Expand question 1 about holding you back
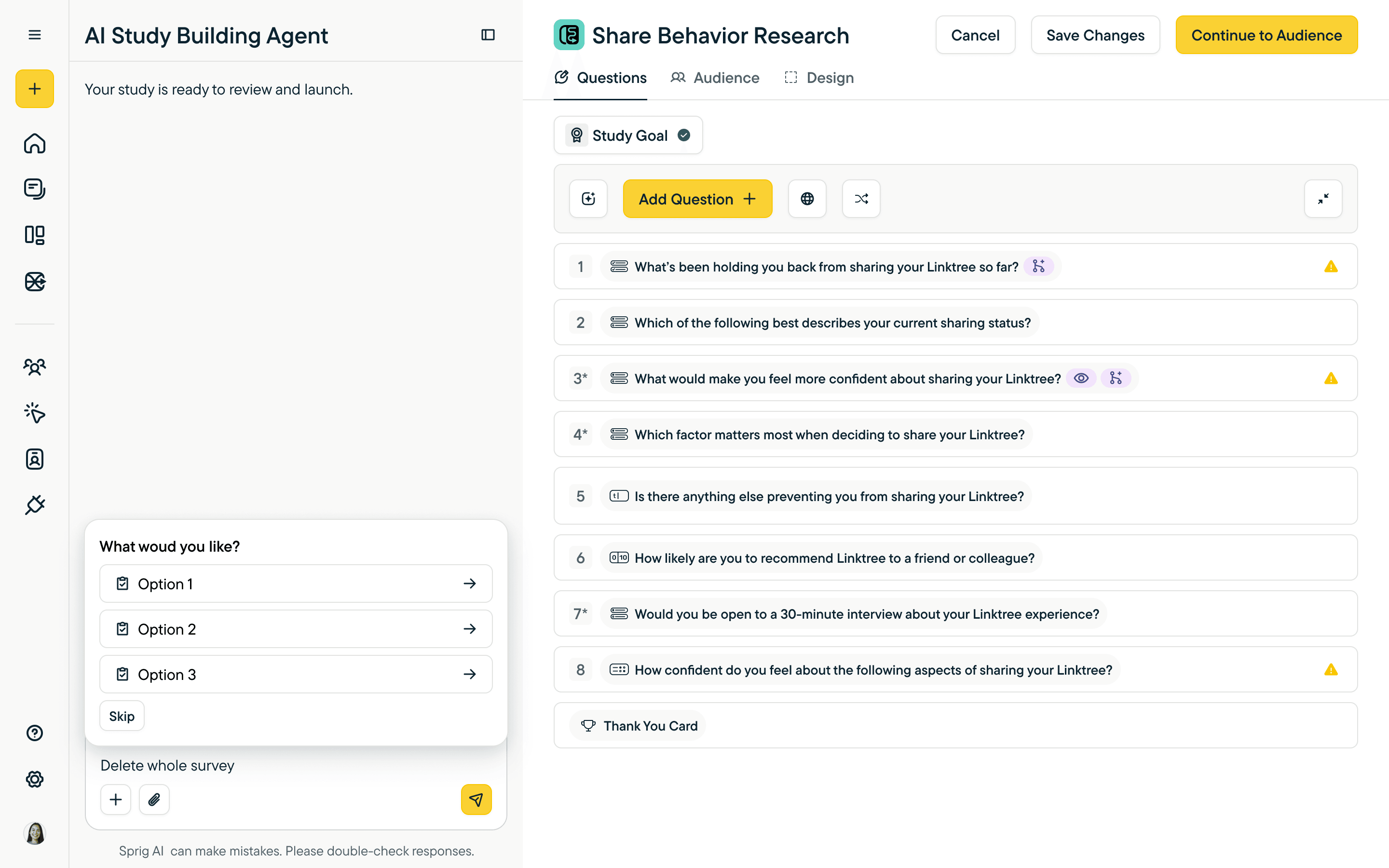 [x=955, y=266]
